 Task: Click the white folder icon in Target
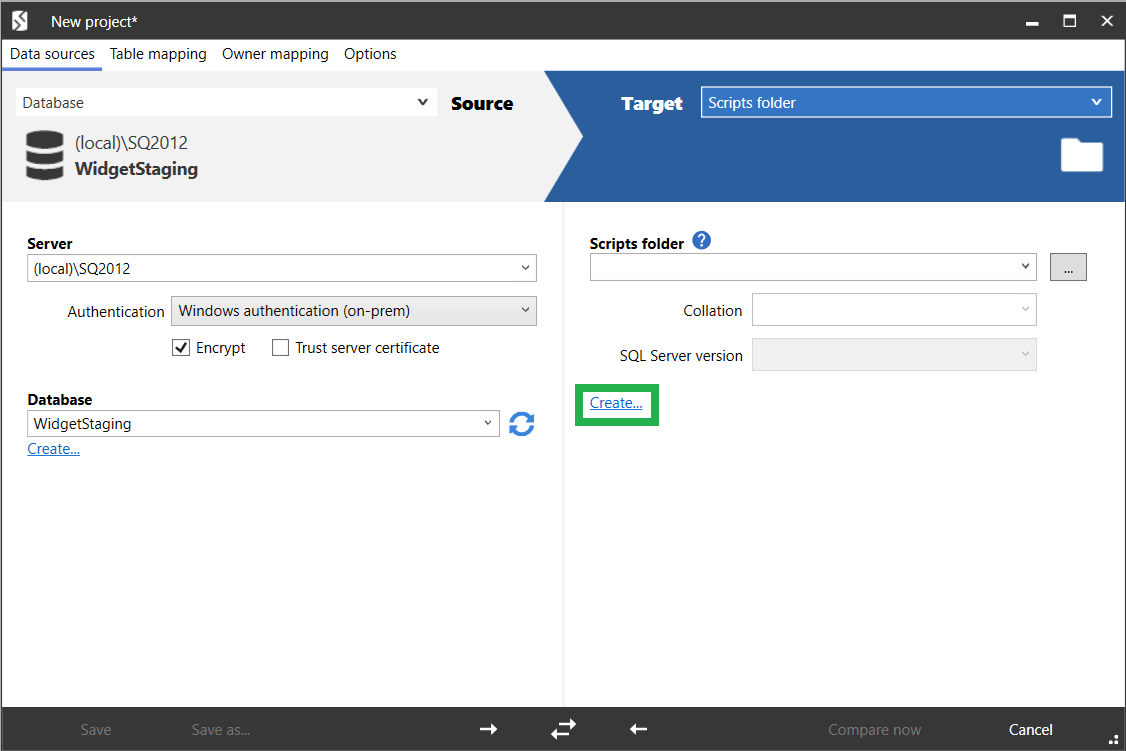tap(1081, 155)
